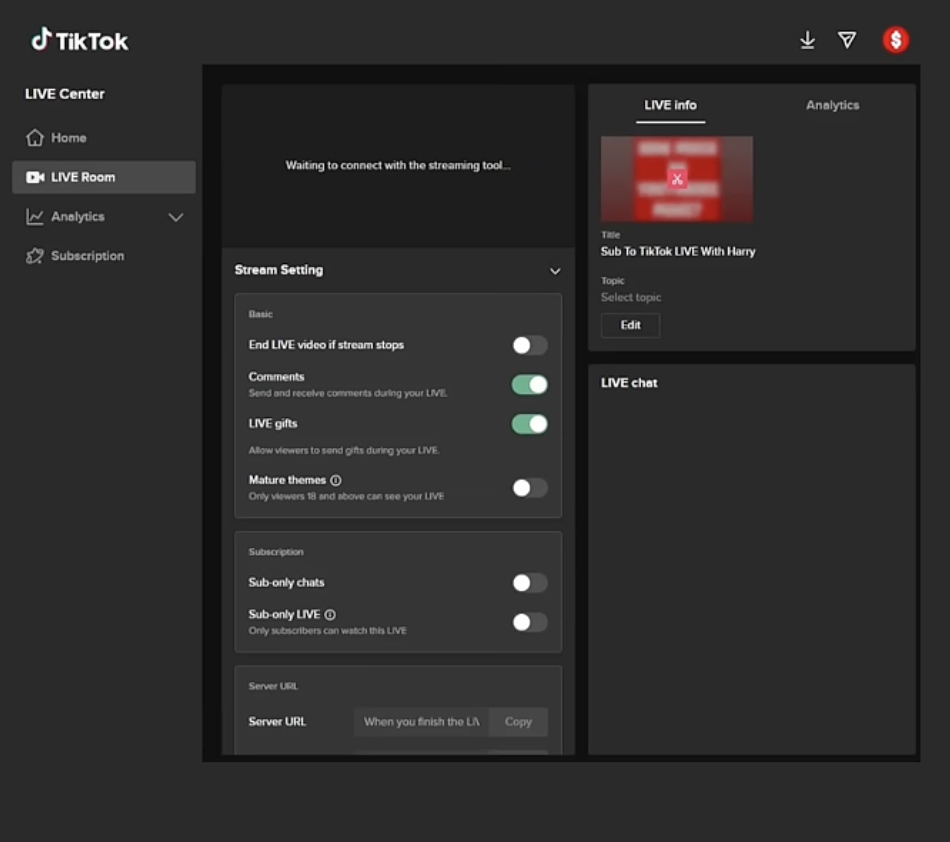Click the Stream Setting heading
This screenshot has width=950, height=842.
tap(279, 270)
